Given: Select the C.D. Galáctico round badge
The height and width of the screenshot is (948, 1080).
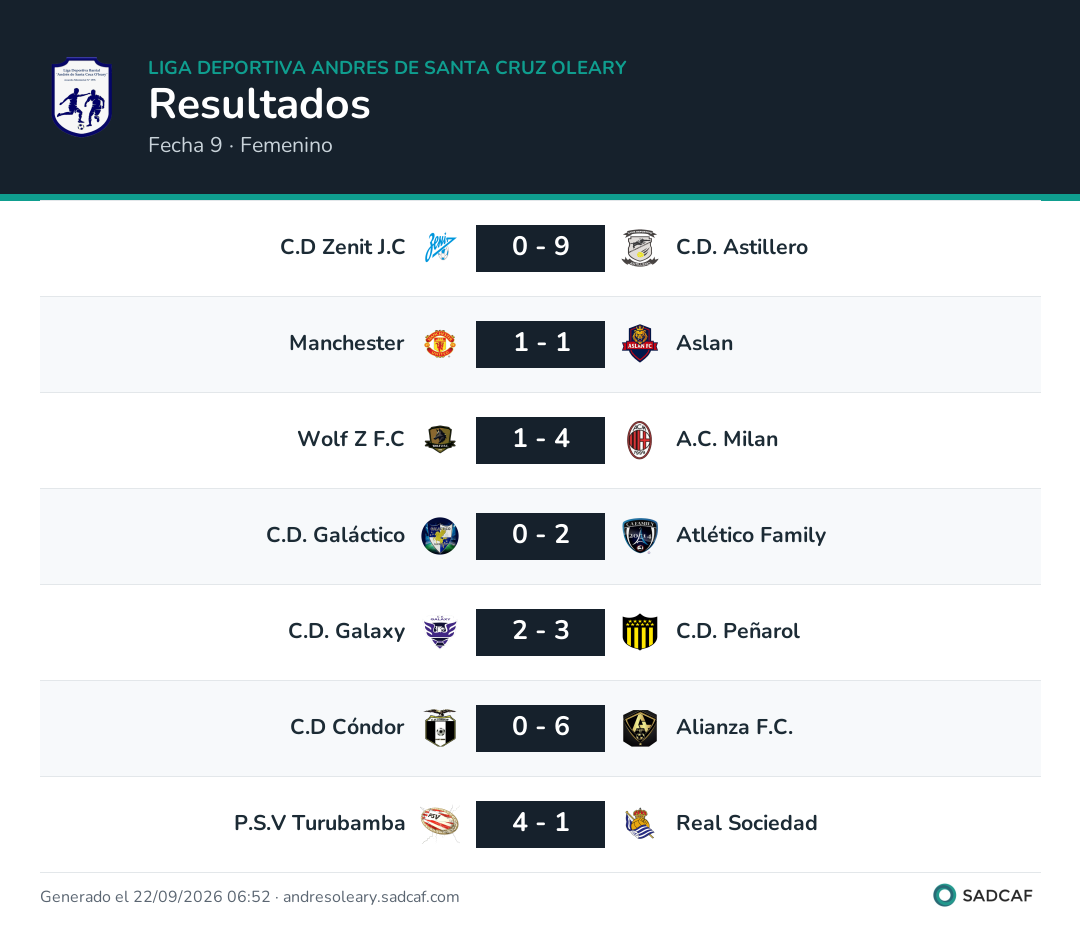Looking at the screenshot, I should click(440, 536).
